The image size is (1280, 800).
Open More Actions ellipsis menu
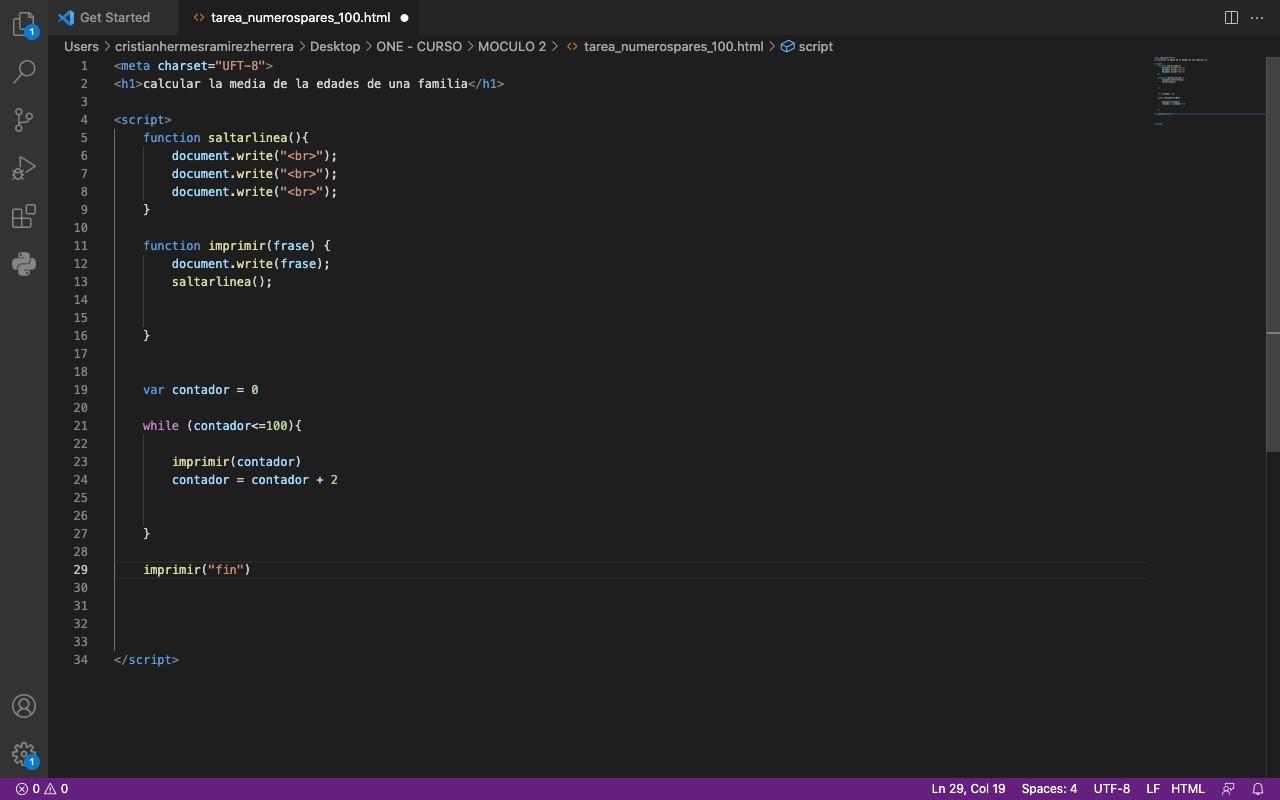click(1257, 17)
